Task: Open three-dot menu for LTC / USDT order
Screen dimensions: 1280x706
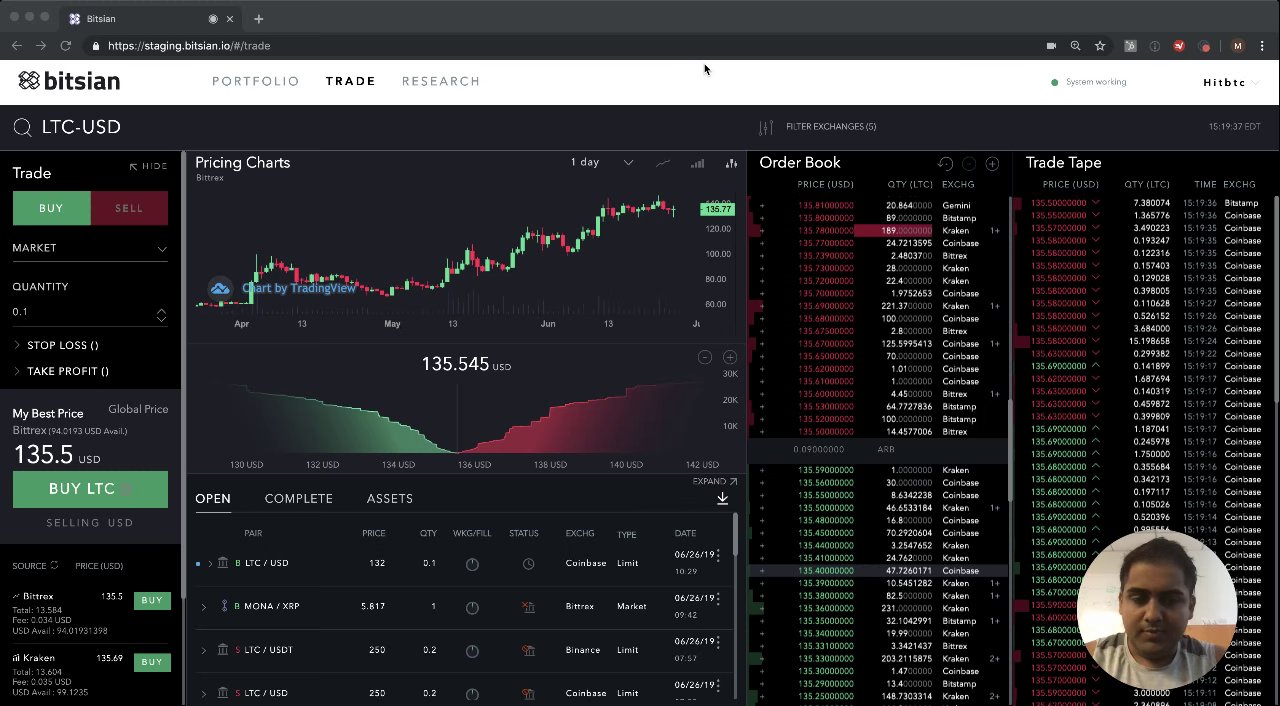Action: [717, 641]
